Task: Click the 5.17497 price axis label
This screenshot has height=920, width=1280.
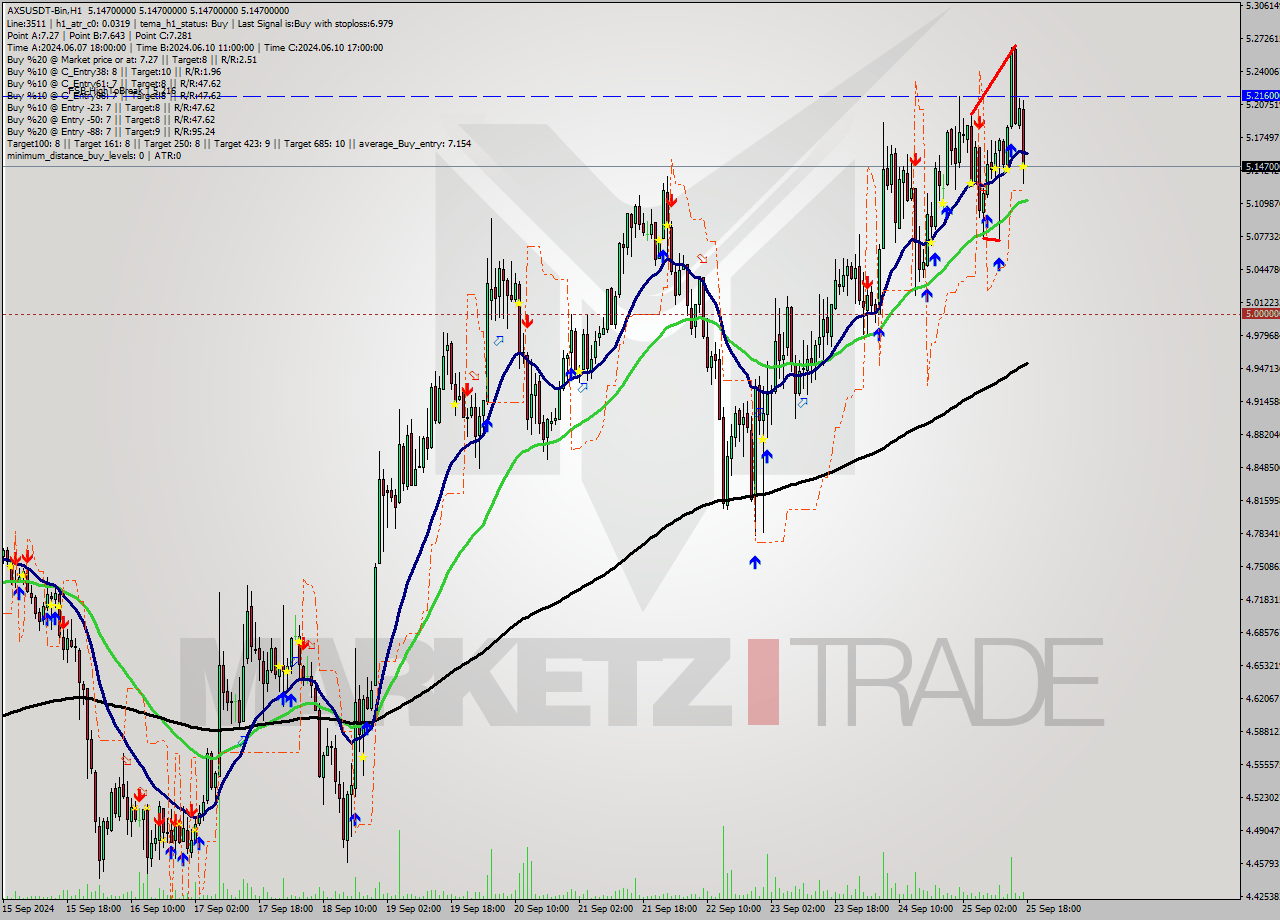Action: [x=1262, y=137]
